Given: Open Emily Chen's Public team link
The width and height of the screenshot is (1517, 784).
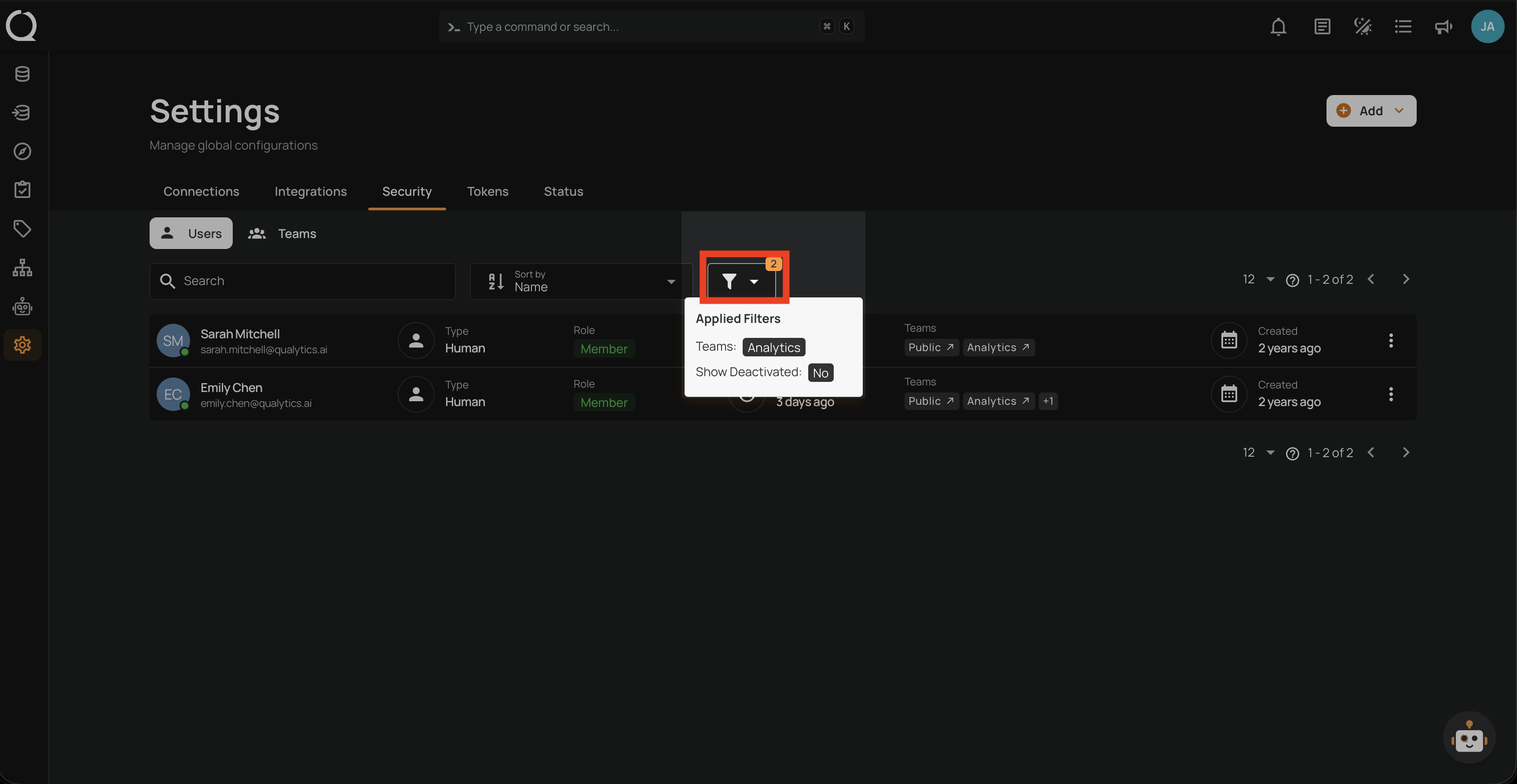Looking at the screenshot, I should point(931,401).
